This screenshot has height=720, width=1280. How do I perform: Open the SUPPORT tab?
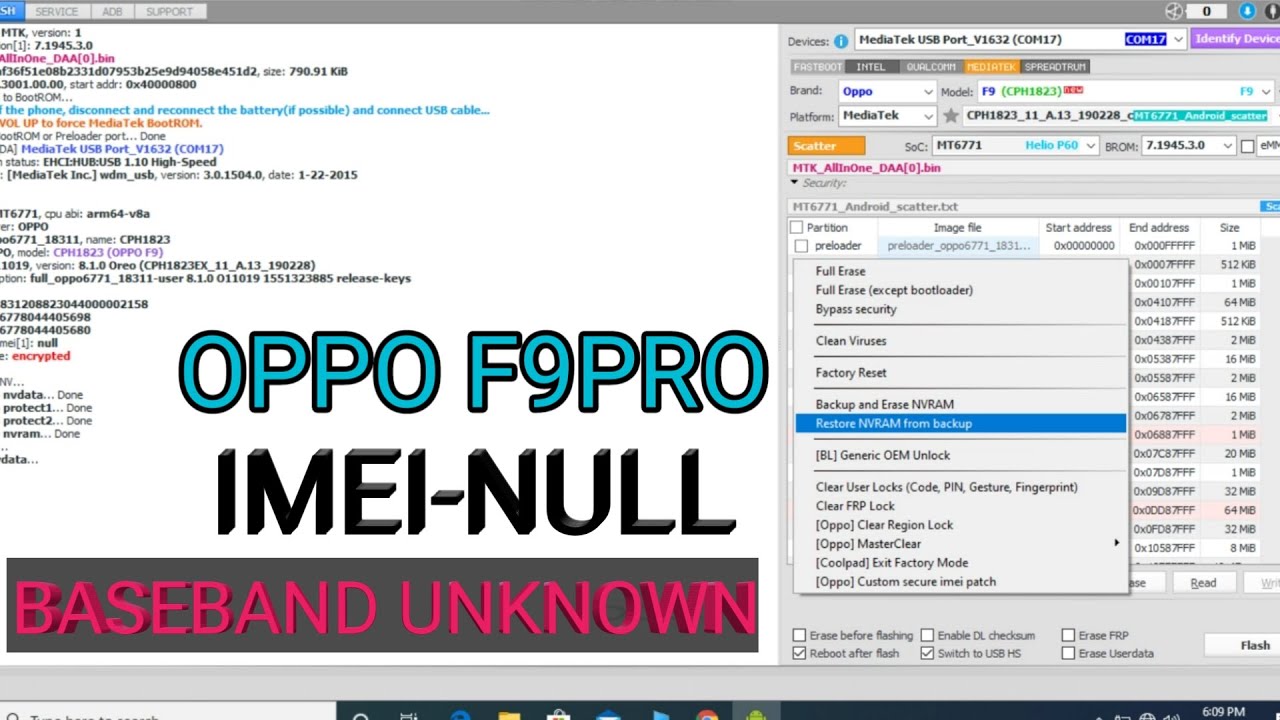click(169, 11)
